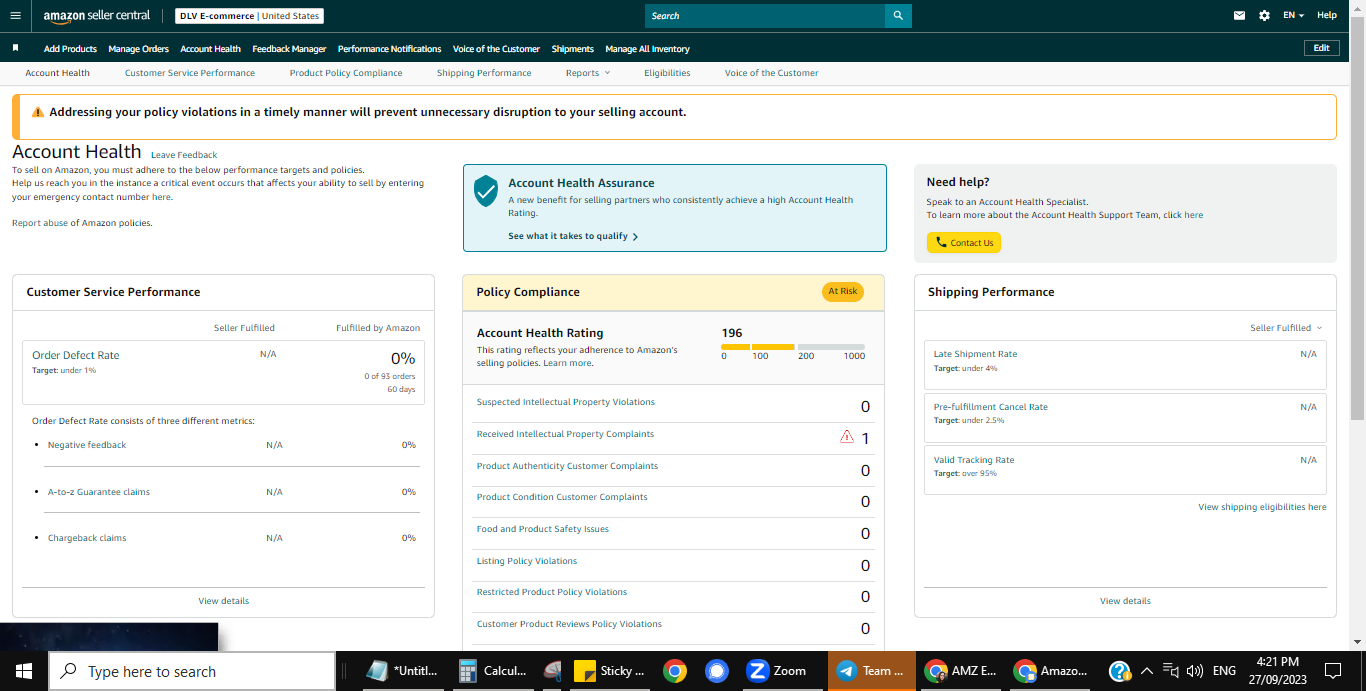This screenshot has height=691, width=1366.
Task: Click the Contact Us button
Action: pyautogui.click(x=963, y=243)
